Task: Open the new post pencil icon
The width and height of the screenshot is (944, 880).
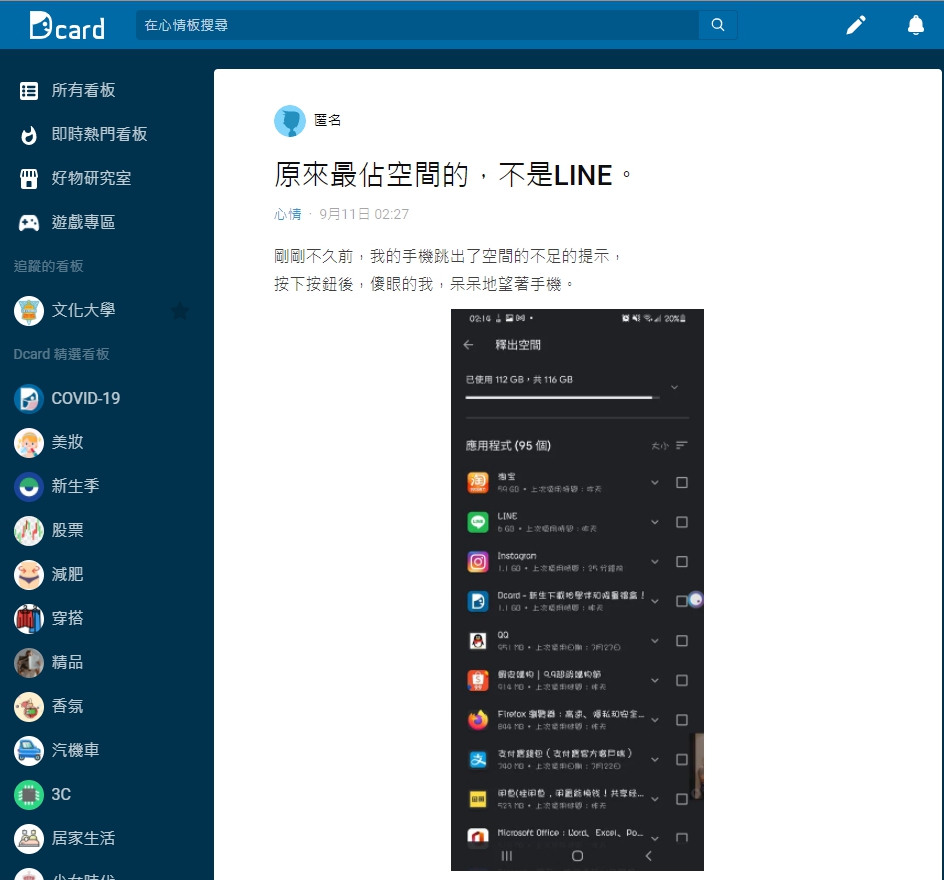Action: [x=856, y=25]
